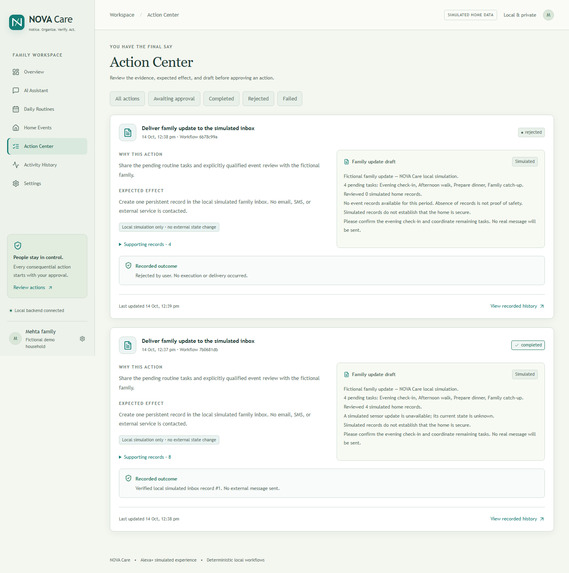Click 'Rejected by user' outcome text

pyautogui.click(x=191, y=276)
